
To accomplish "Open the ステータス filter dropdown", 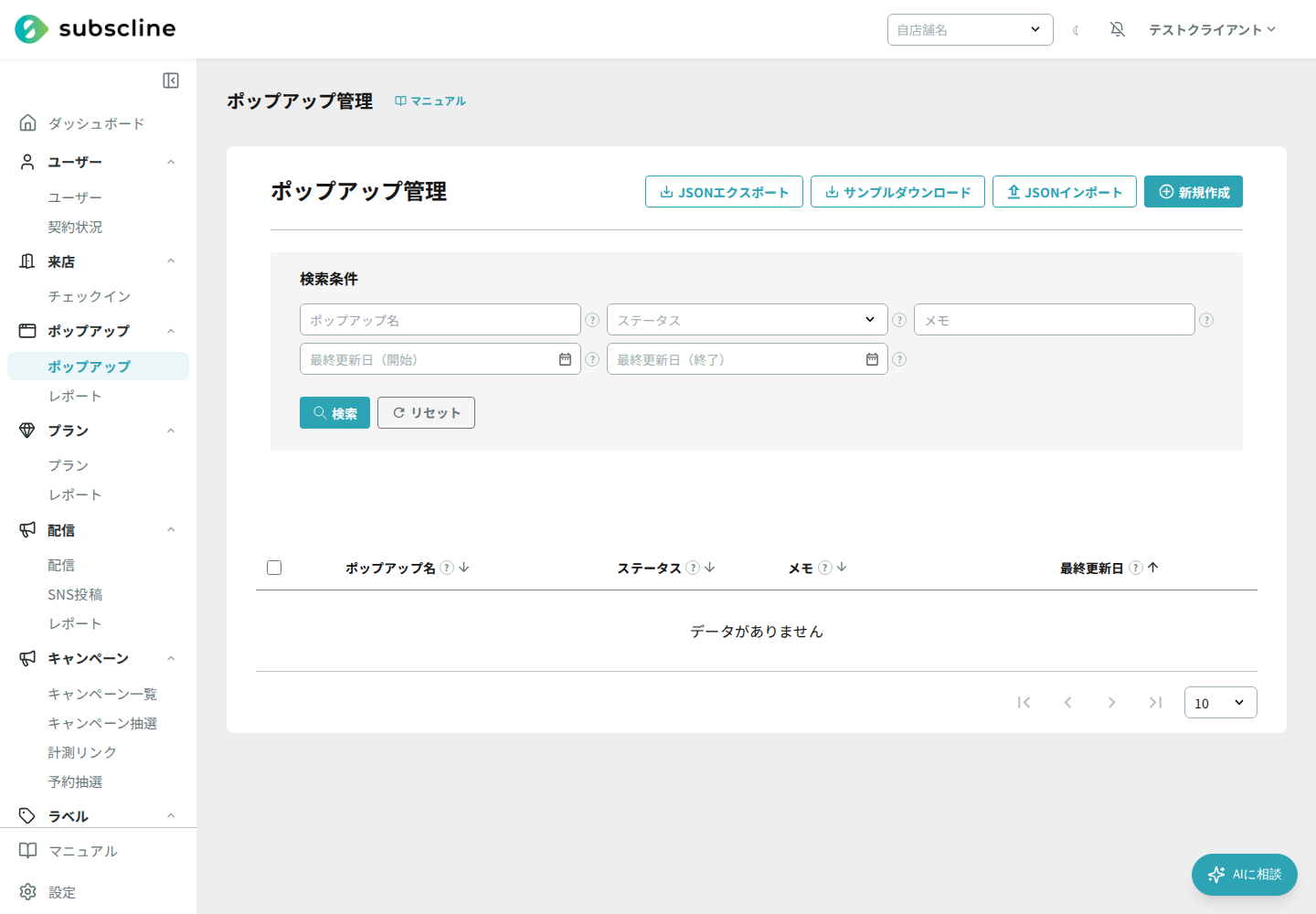I will click(x=748, y=320).
